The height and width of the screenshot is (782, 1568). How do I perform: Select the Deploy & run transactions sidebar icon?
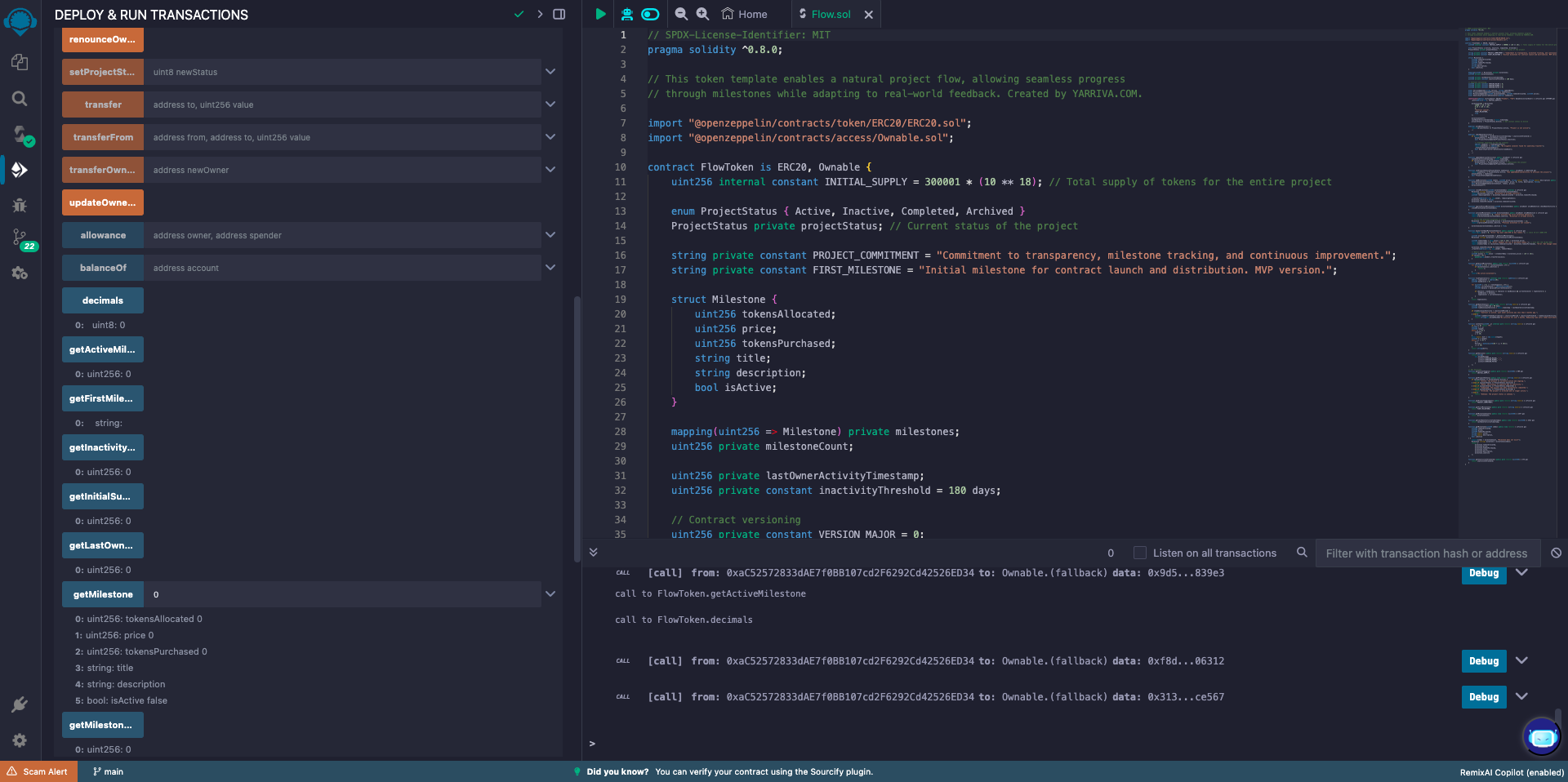(x=20, y=170)
